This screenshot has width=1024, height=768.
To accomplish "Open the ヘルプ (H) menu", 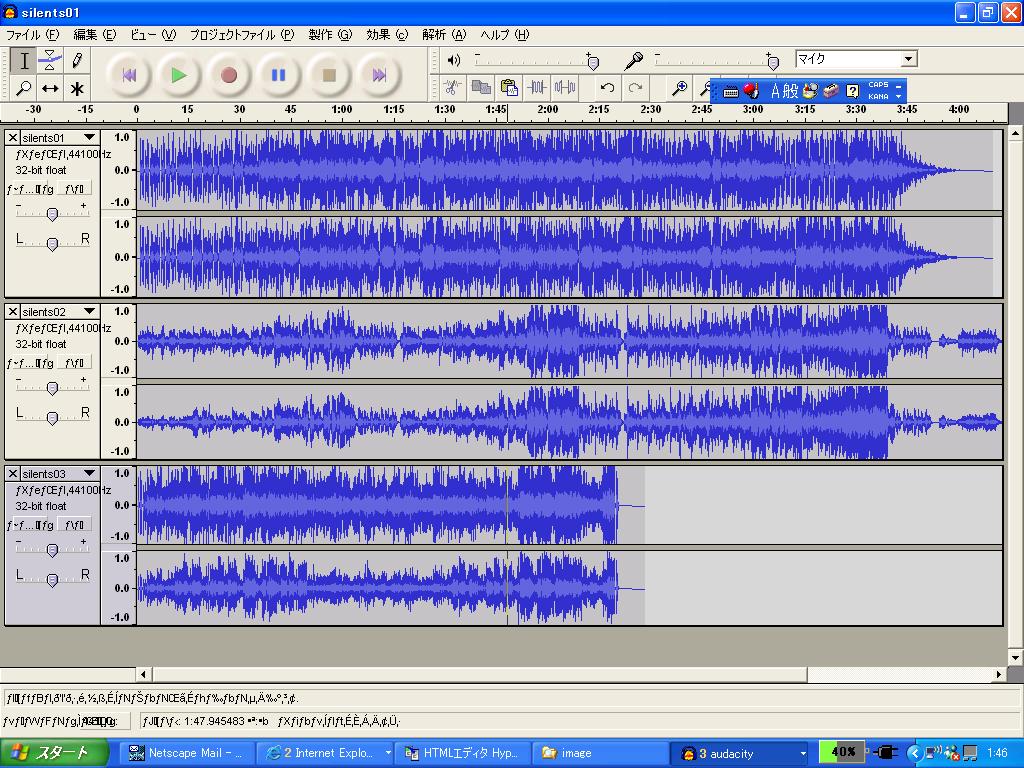I will (x=504, y=35).
